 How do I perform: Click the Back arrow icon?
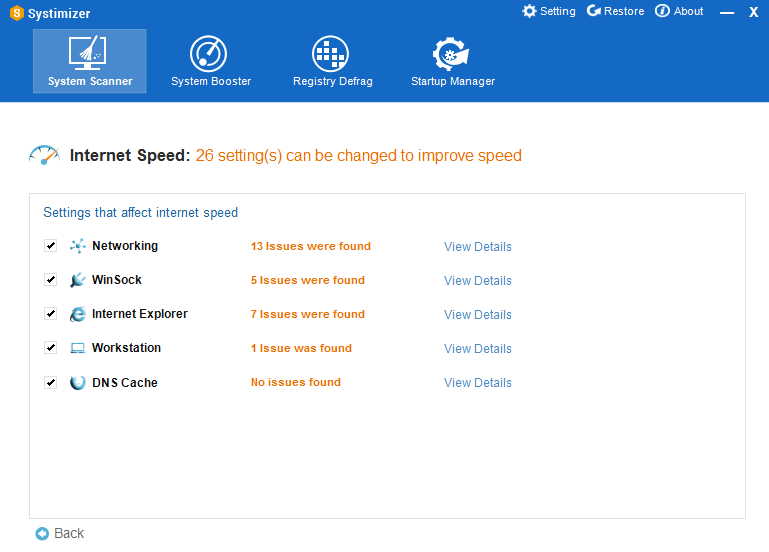[42, 533]
